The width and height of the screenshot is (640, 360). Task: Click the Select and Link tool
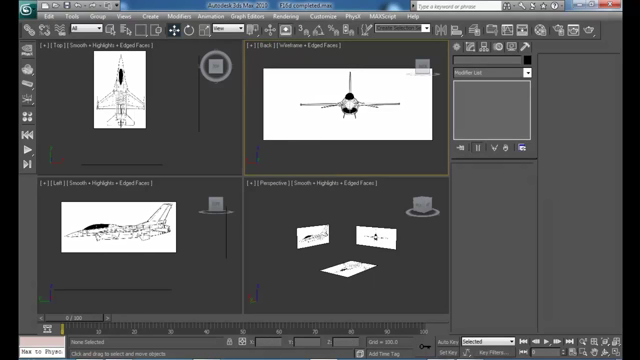[29, 30]
